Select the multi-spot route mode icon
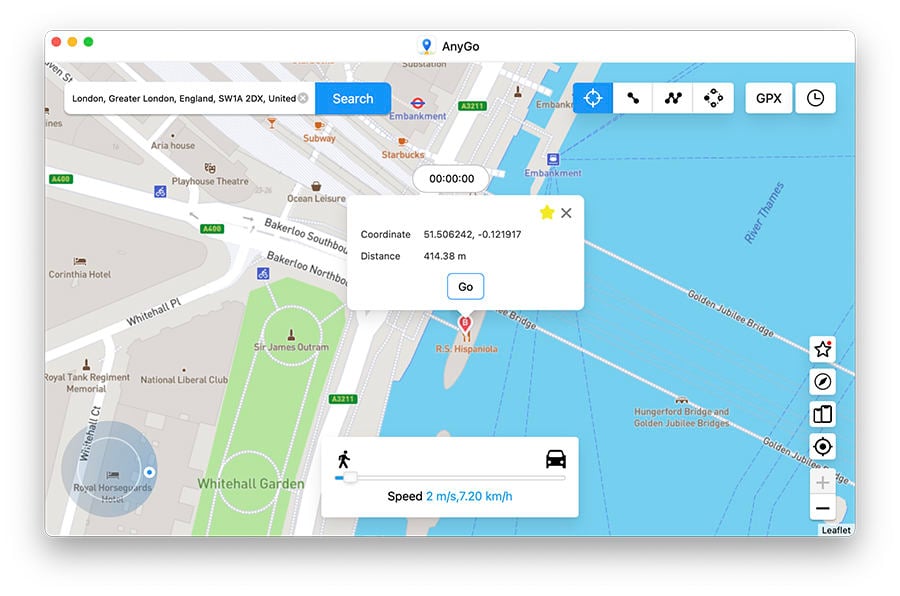Viewport: 900px width, 596px height. point(673,98)
